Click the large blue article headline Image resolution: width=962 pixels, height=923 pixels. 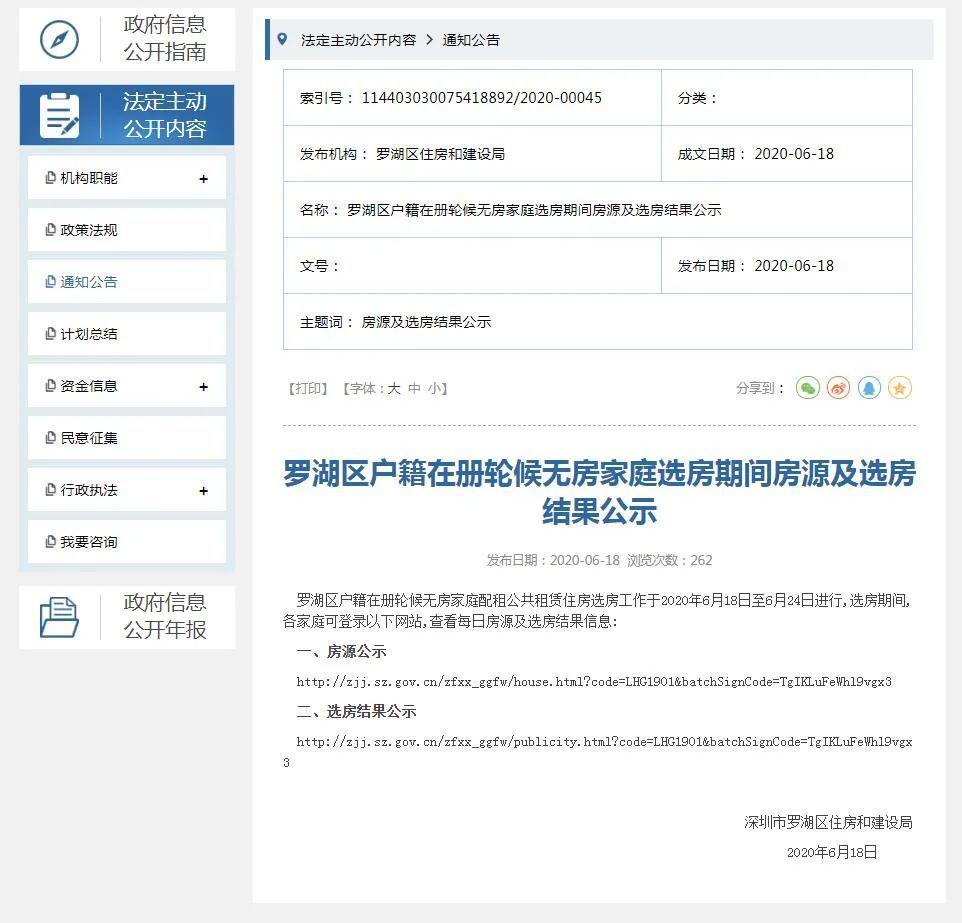[599, 492]
